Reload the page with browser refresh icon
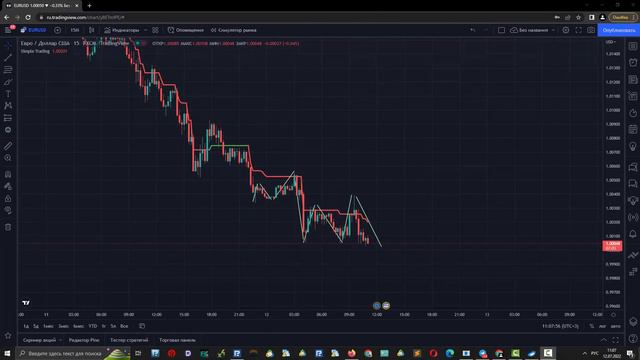 pos(28,18)
